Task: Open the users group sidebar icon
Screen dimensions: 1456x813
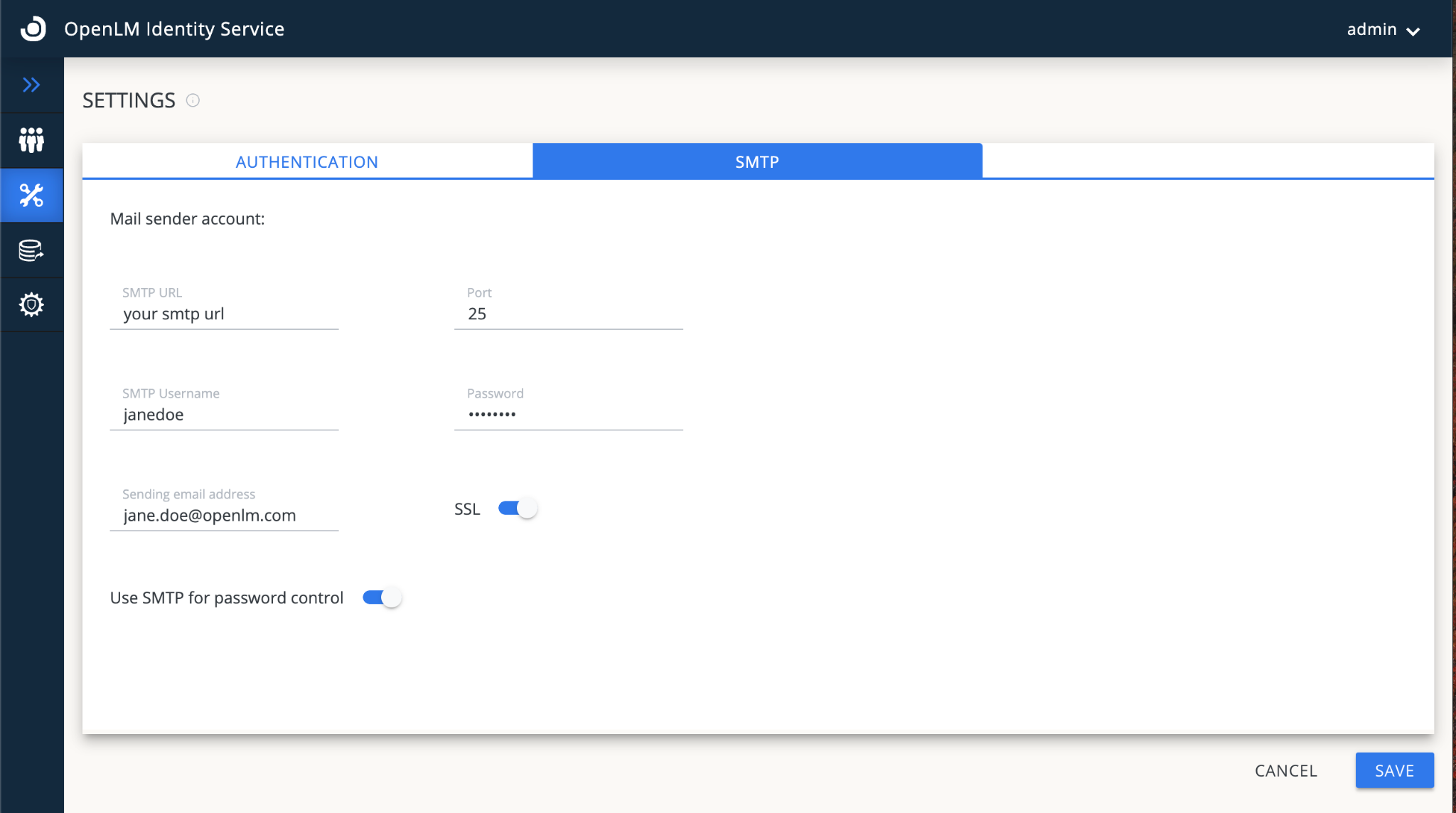Action: point(31,140)
